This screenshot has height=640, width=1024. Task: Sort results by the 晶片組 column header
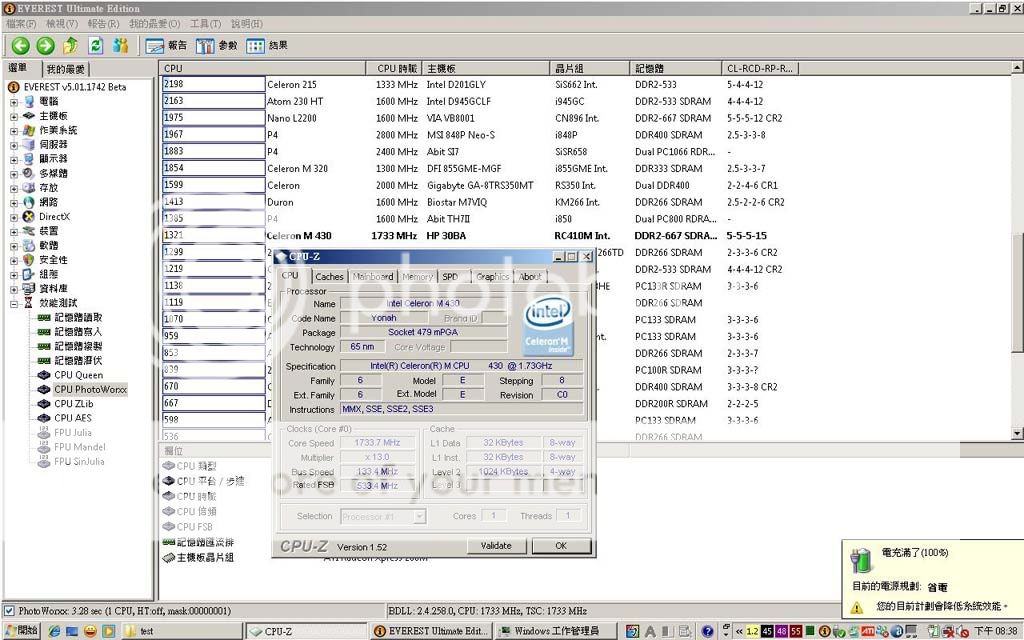tap(591, 69)
